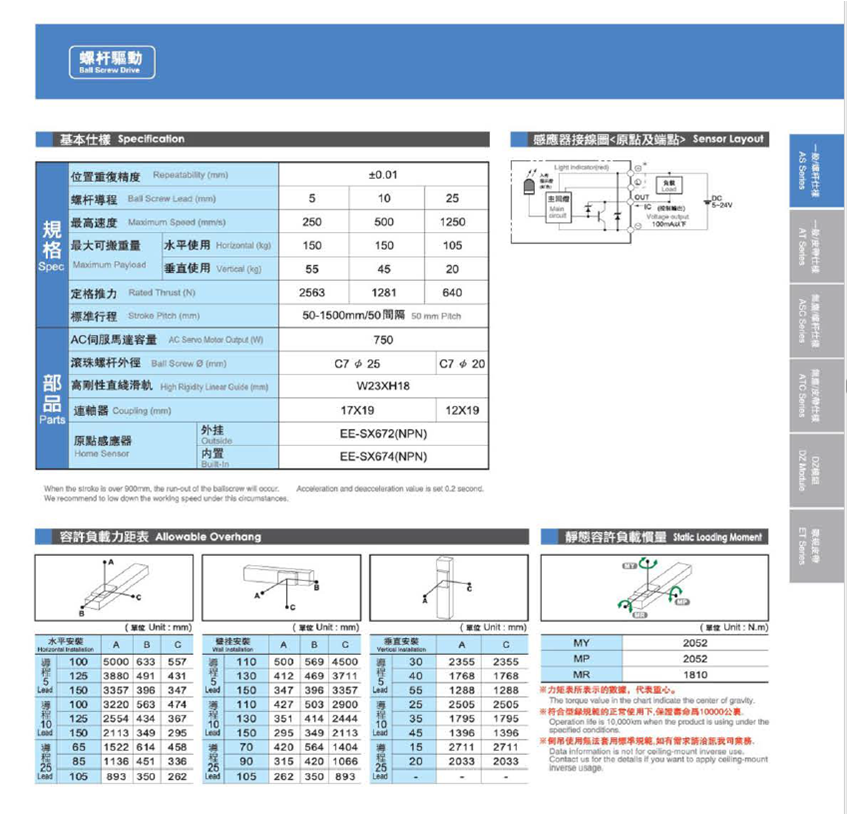Screen dimensions: 848x815
Task: Select the vertical installation overhang diagram
Action: click(x=449, y=588)
